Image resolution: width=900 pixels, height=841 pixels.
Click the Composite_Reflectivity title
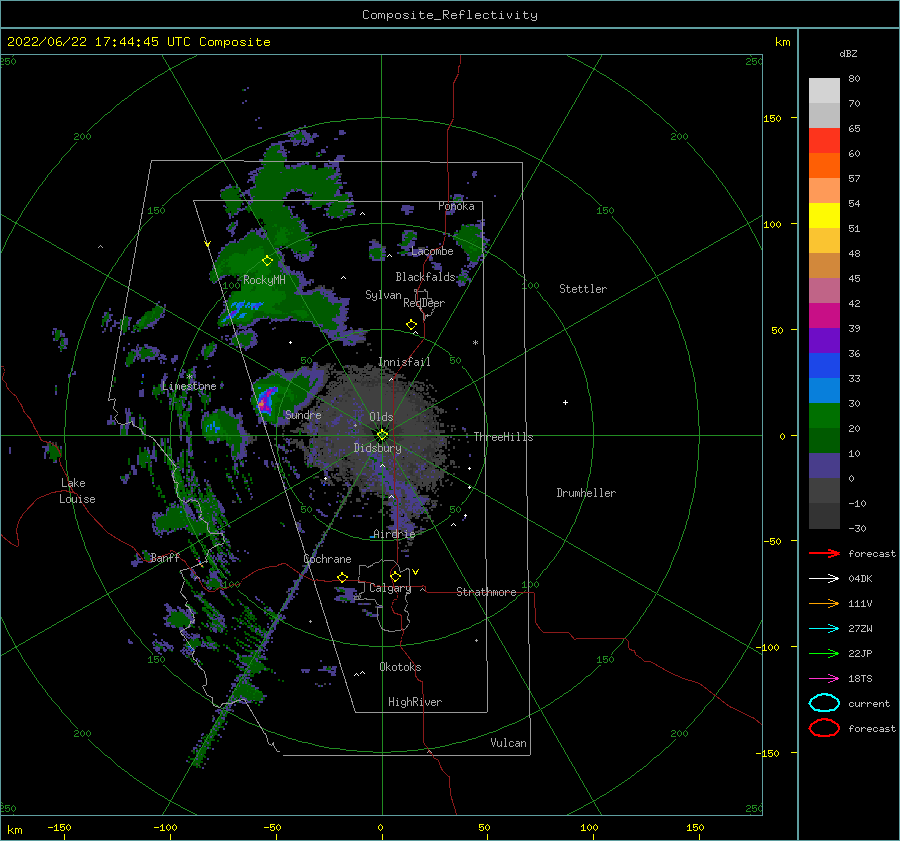coord(449,15)
